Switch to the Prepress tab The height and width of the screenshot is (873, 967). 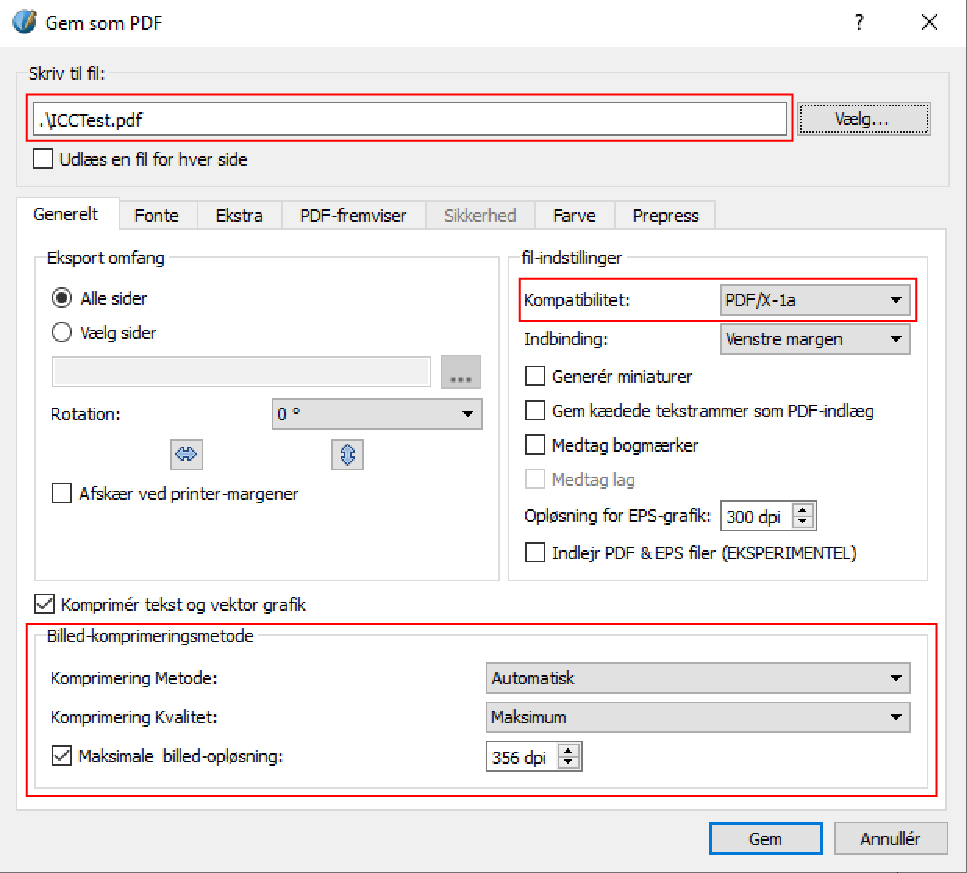coord(665,215)
